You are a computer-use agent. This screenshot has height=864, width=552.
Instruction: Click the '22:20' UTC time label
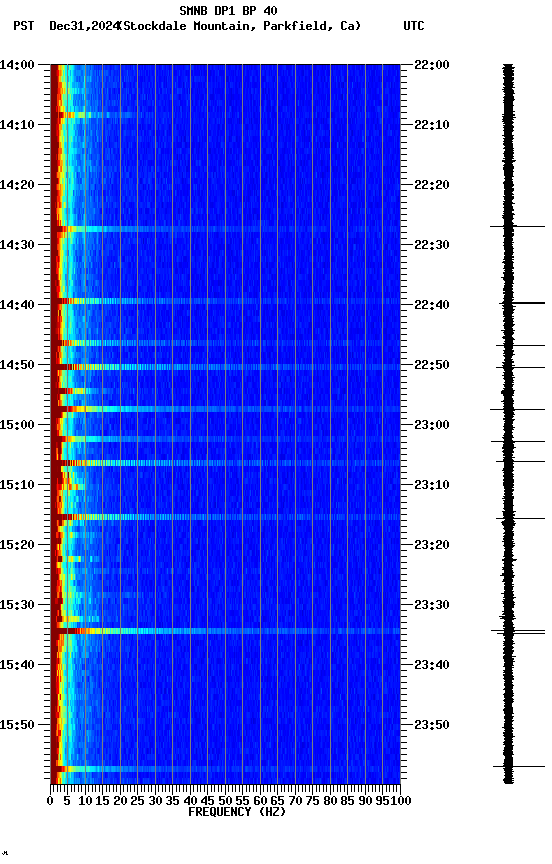coord(432,185)
